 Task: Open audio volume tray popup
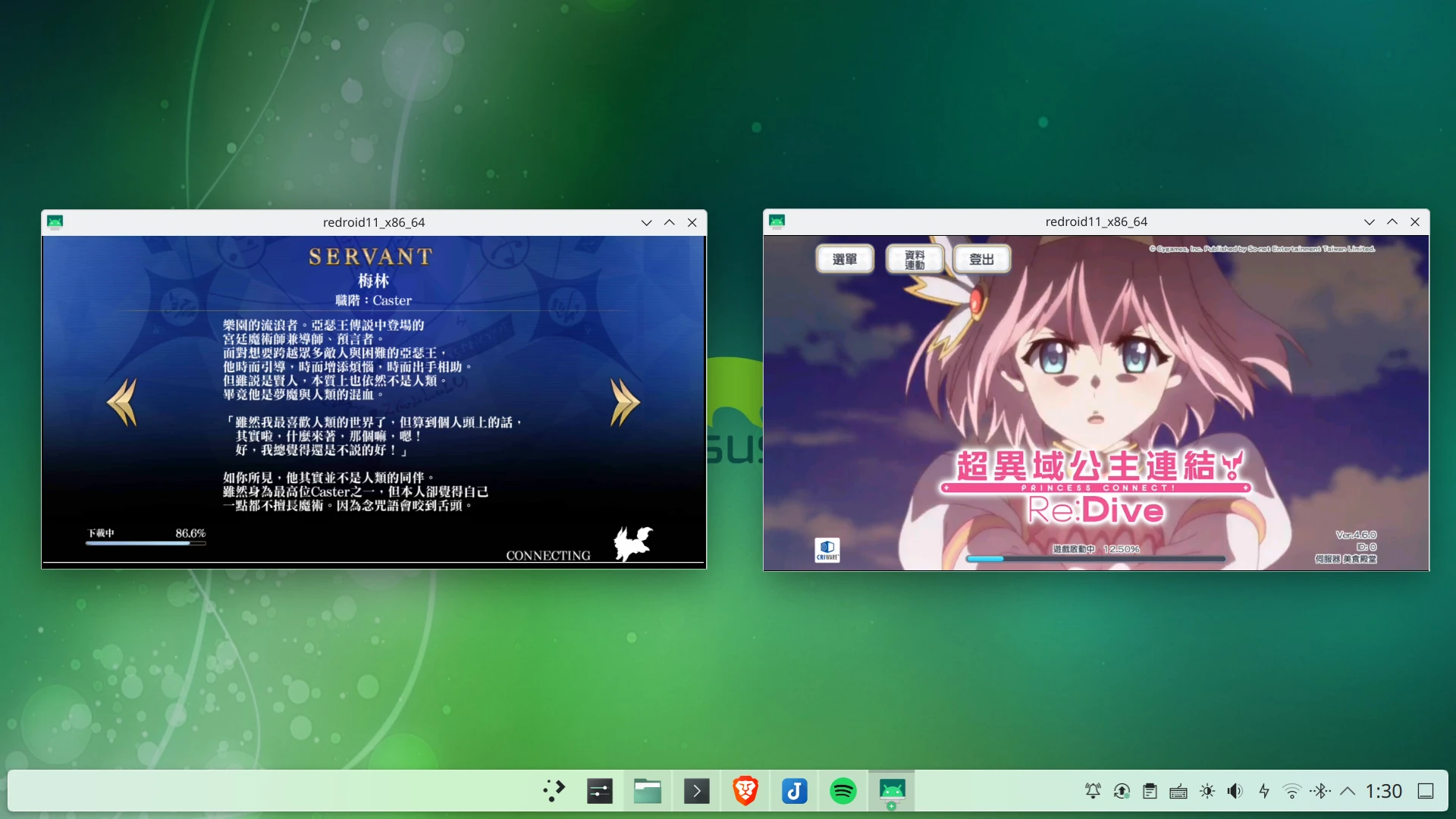[x=1235, y=791]
